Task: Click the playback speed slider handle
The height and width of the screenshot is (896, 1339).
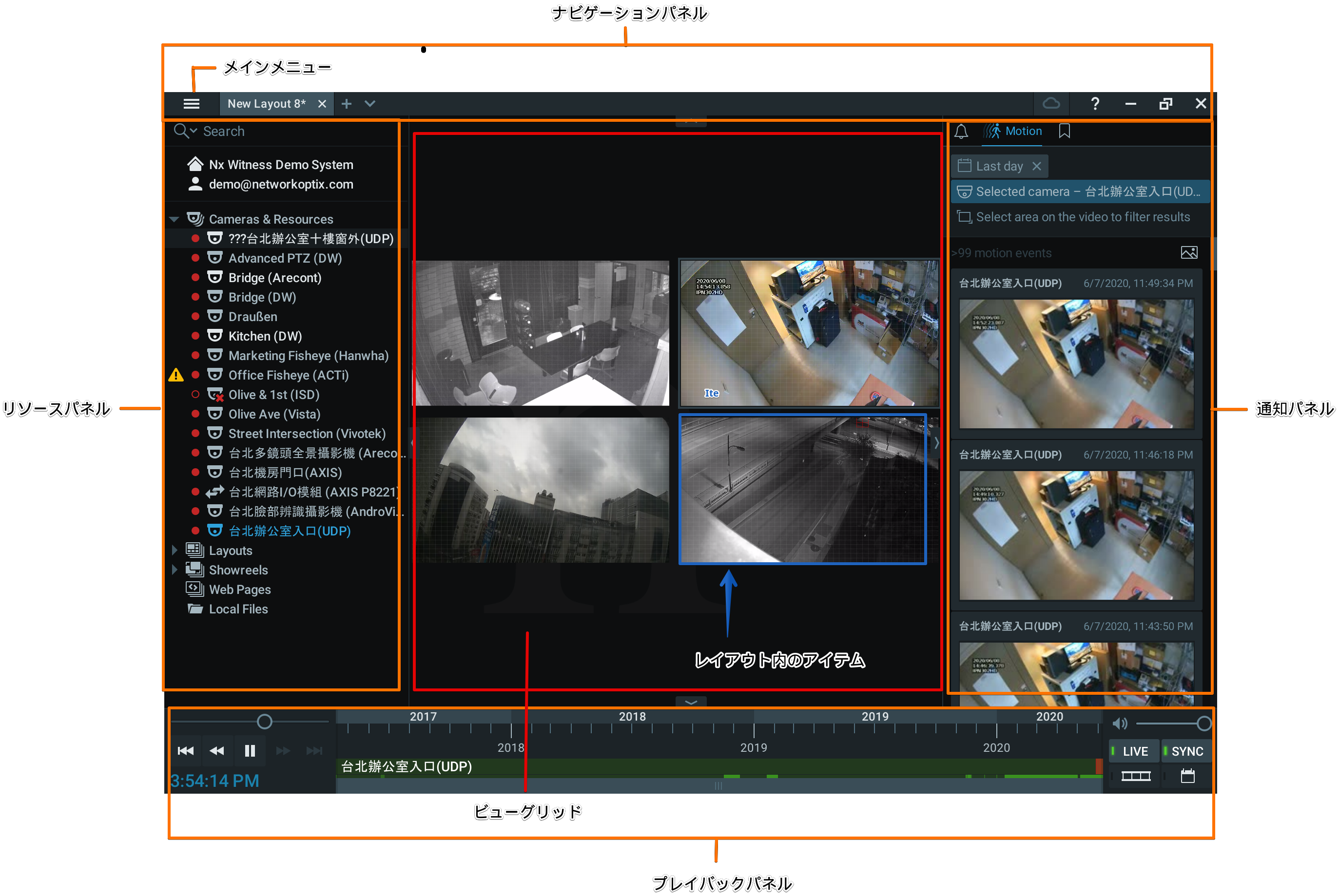Action: click(x=264, y=722)
